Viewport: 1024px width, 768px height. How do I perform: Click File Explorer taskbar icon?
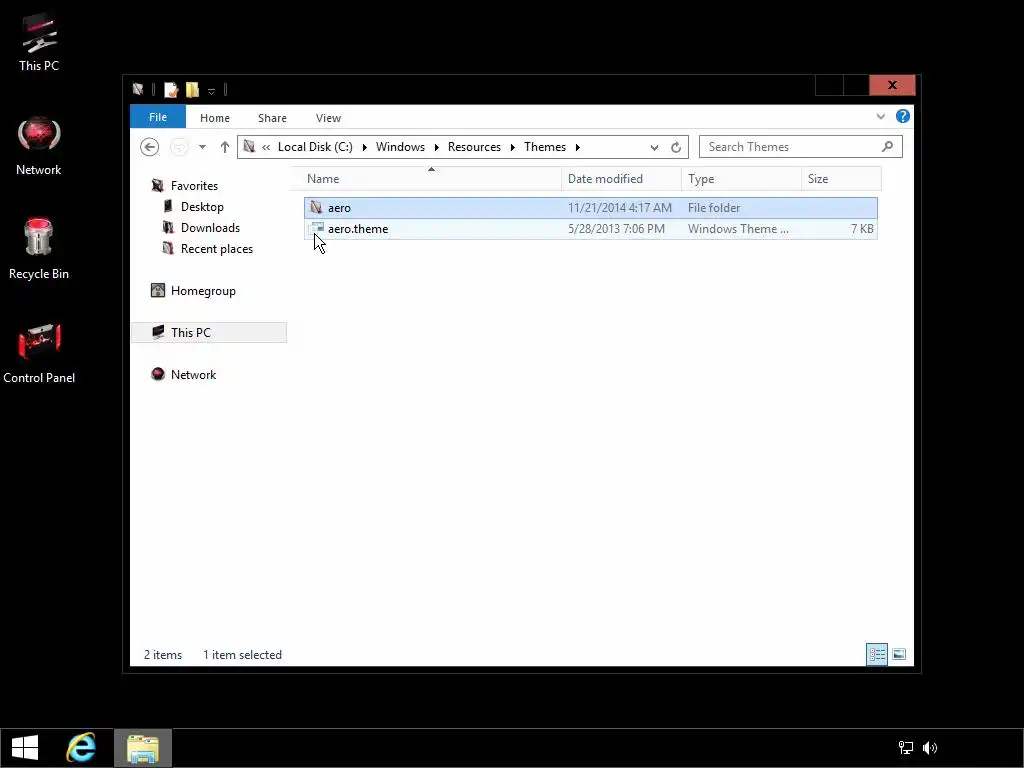[143, 748]
